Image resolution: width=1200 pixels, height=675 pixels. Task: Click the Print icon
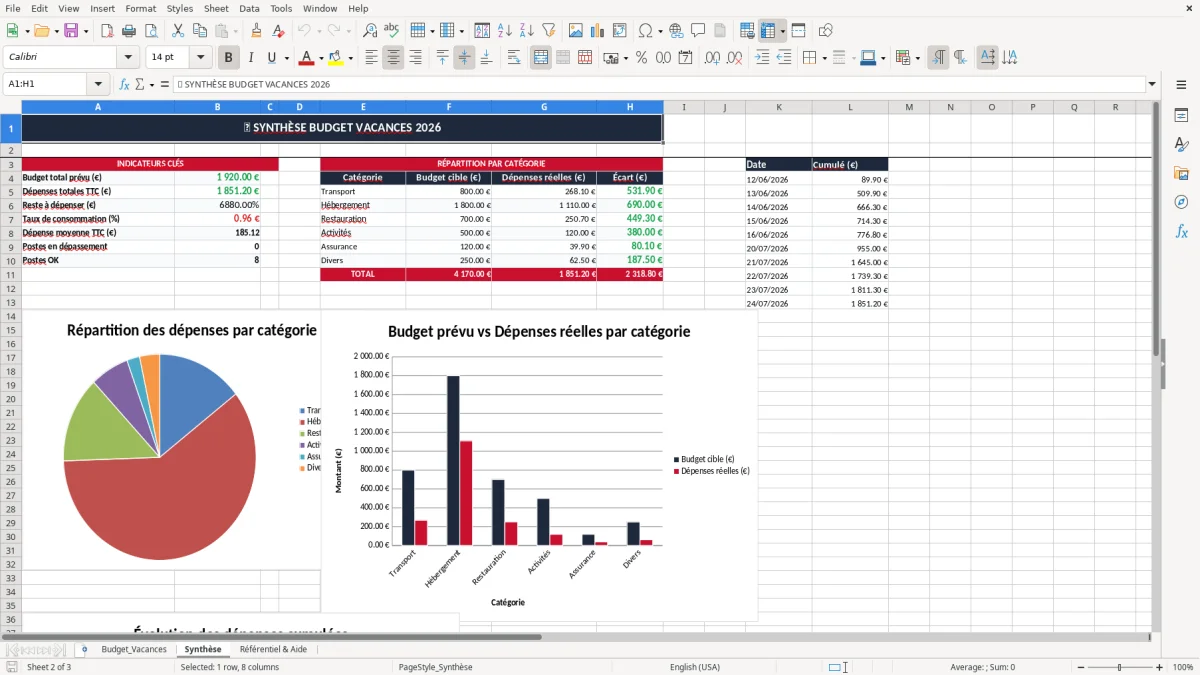(129, 31)
